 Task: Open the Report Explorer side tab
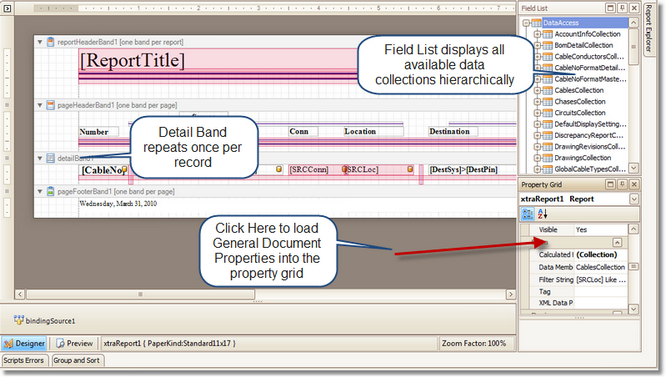pos(648,29)
